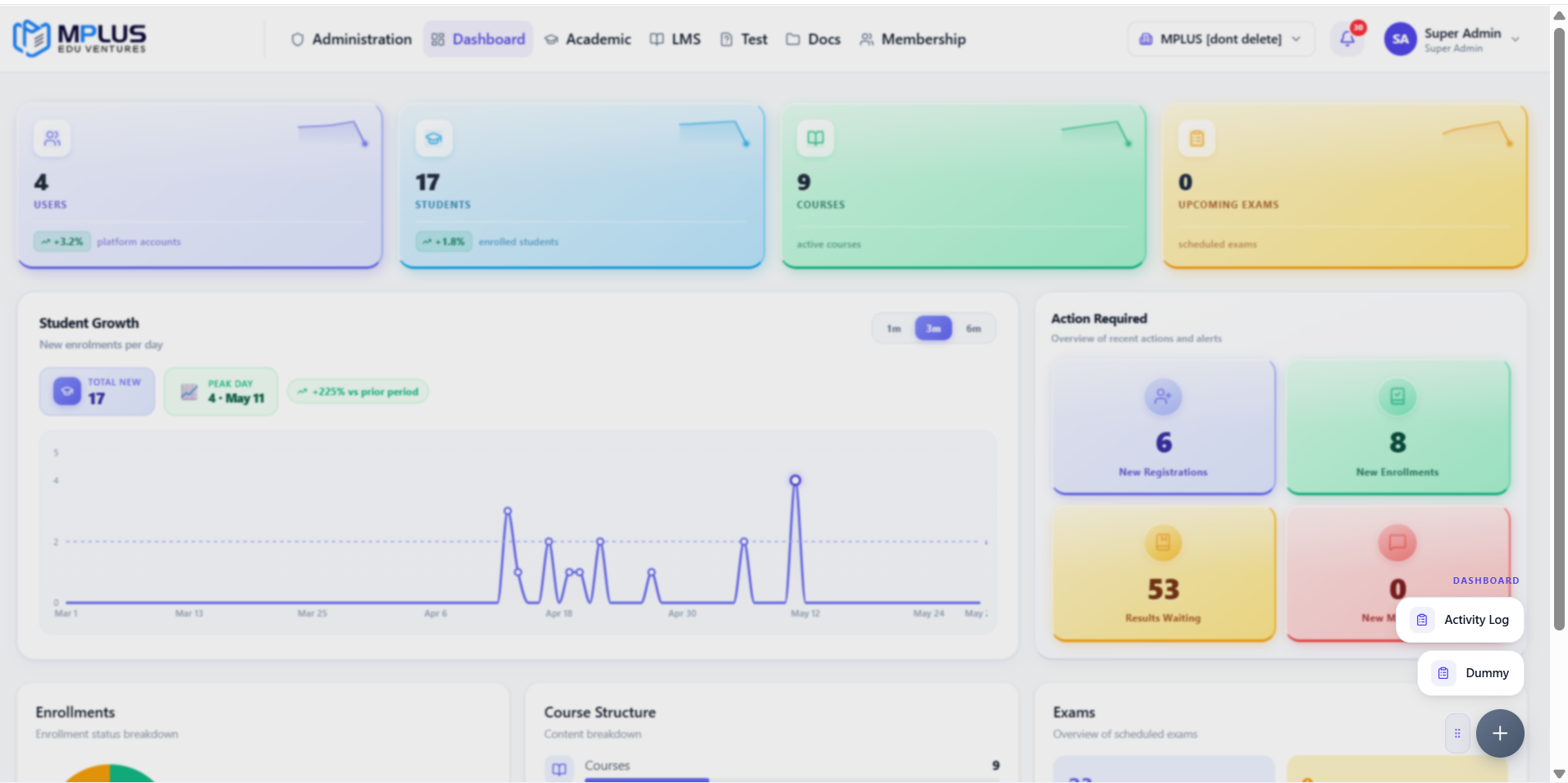Select the 1m time range
Image resolution: width=1568 pixels, height=783 pixels.
point(894,329)
